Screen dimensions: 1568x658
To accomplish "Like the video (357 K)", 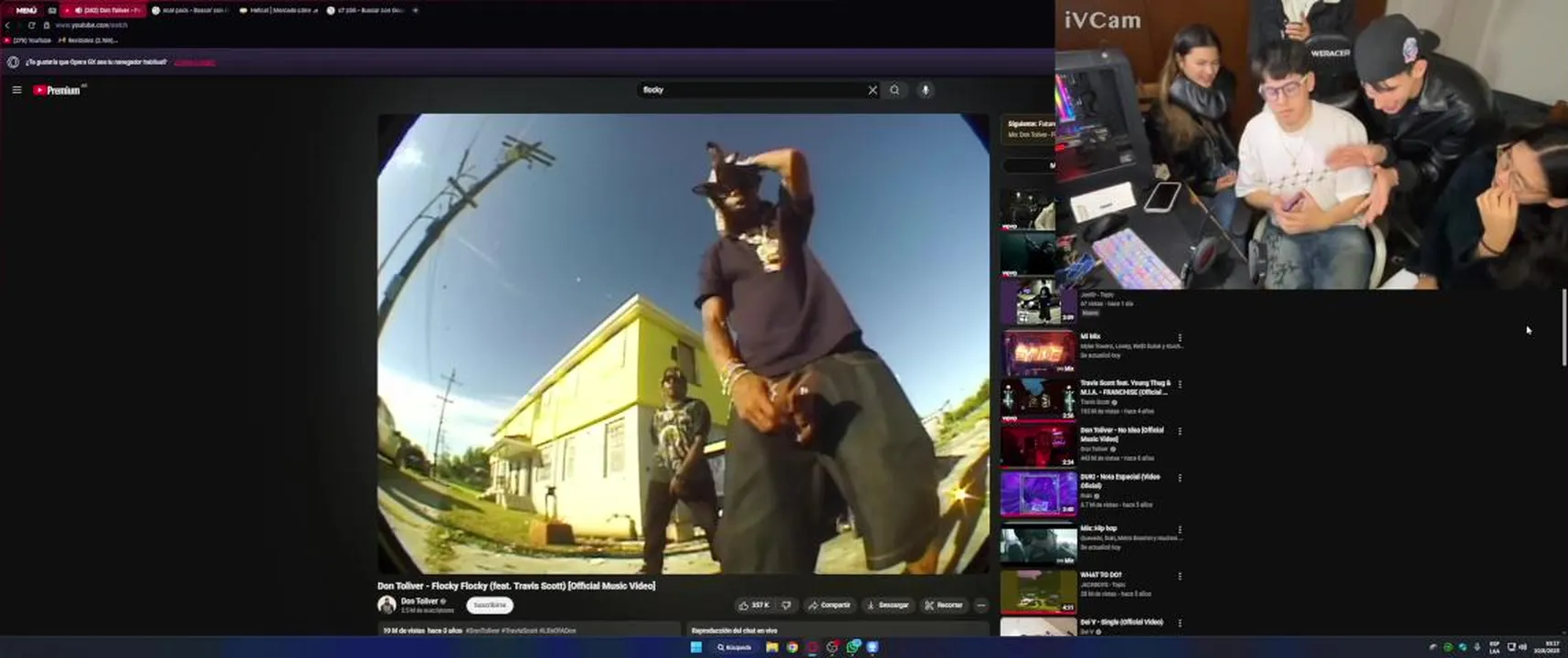I will 755,605.
